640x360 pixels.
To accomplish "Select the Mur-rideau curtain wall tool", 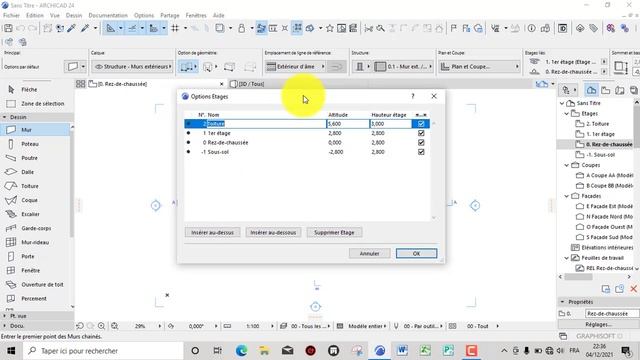I will tap(36, 242).
